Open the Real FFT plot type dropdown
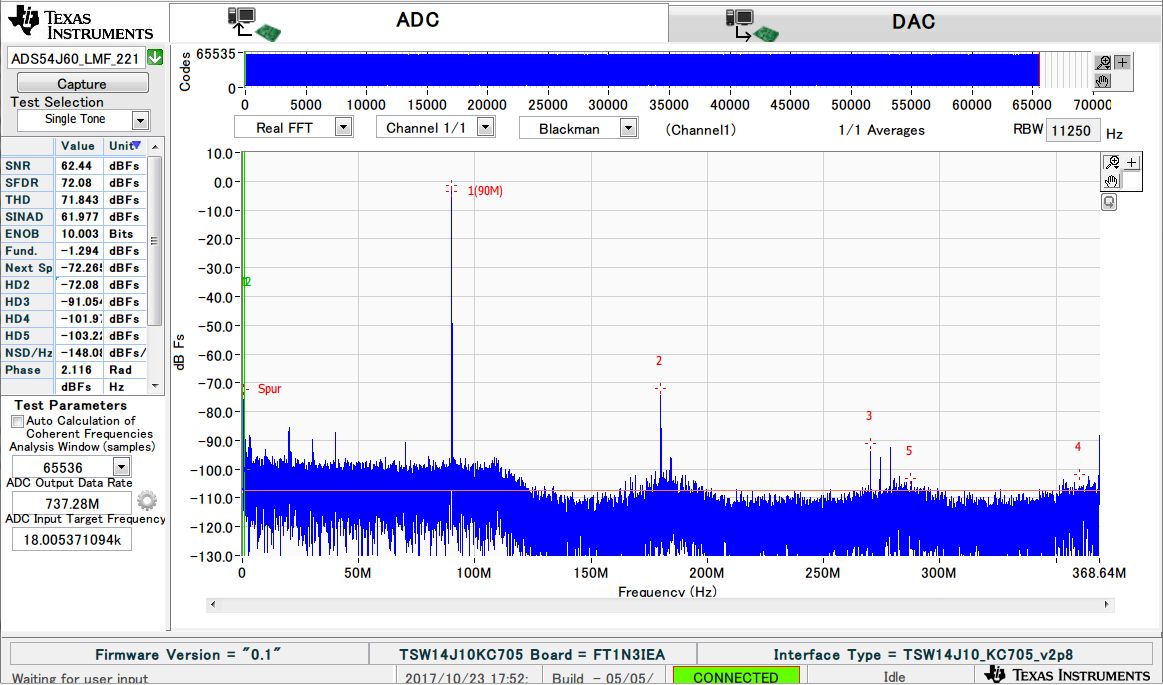This screenshot has height=685, width=1163. 343,128
